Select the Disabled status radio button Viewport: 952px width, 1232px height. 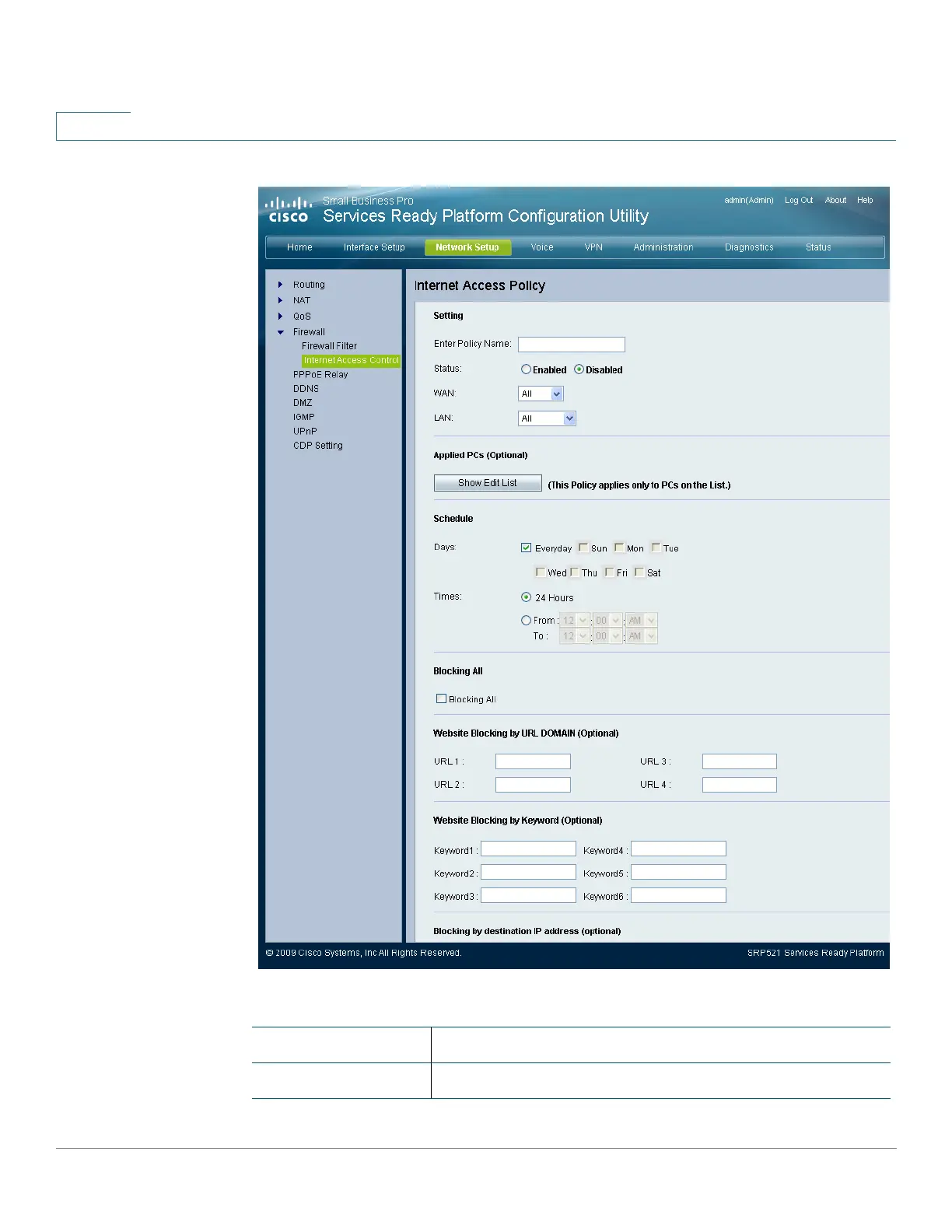tap(579, 369)
